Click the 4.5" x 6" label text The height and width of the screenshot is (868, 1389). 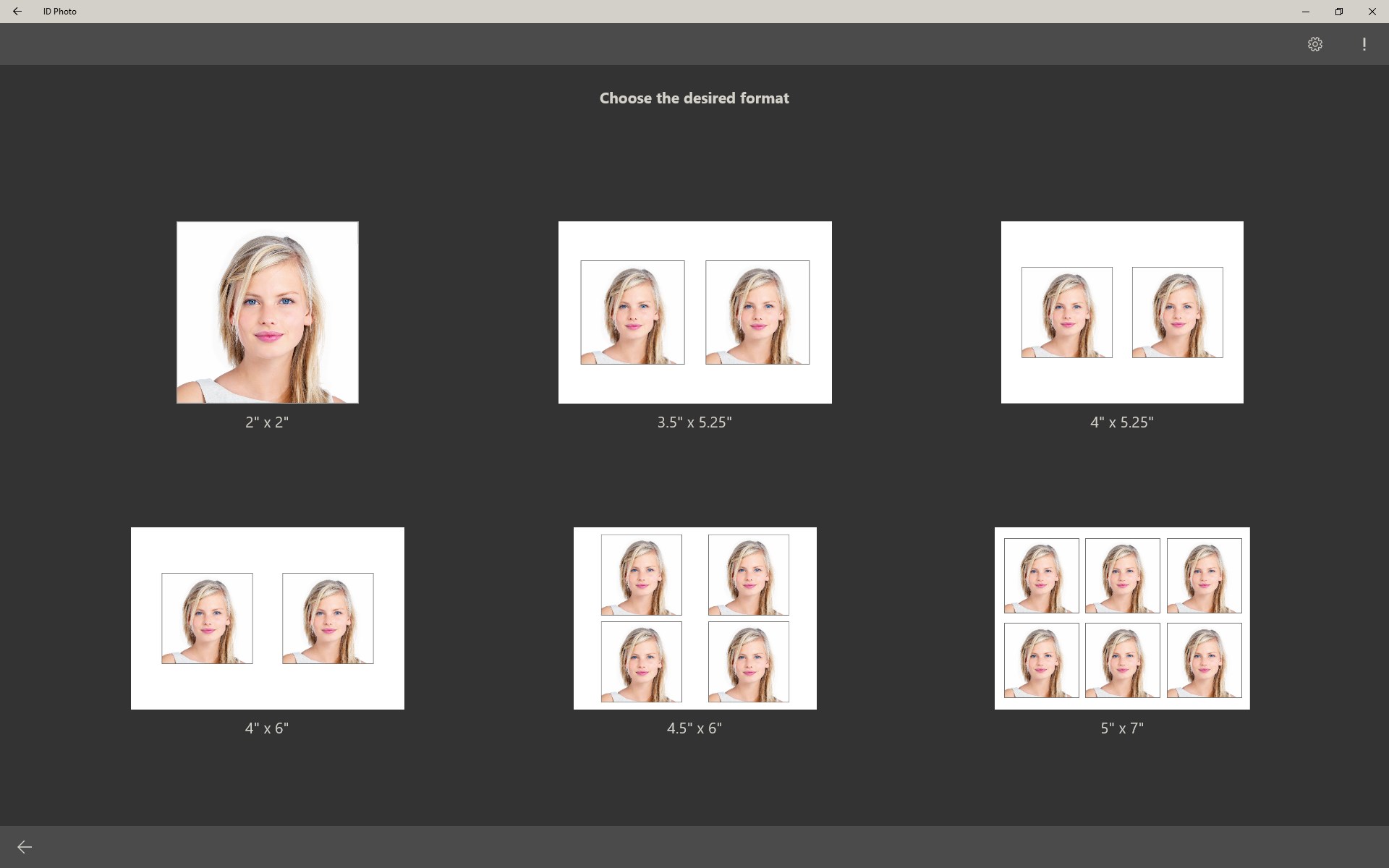(694, 728)
